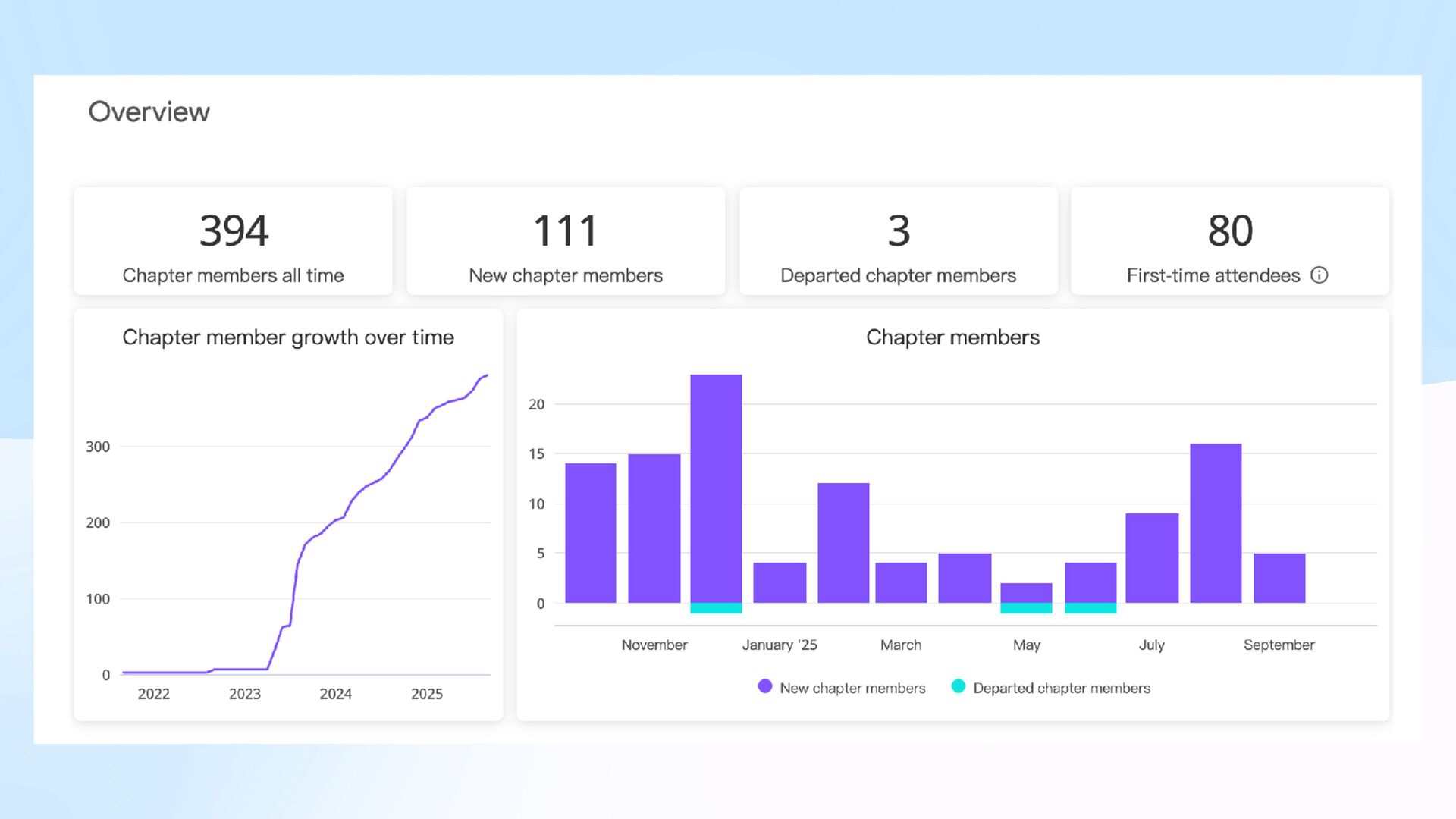
Task: Click the 111 New chapter members card
Action: click(566, 241)
